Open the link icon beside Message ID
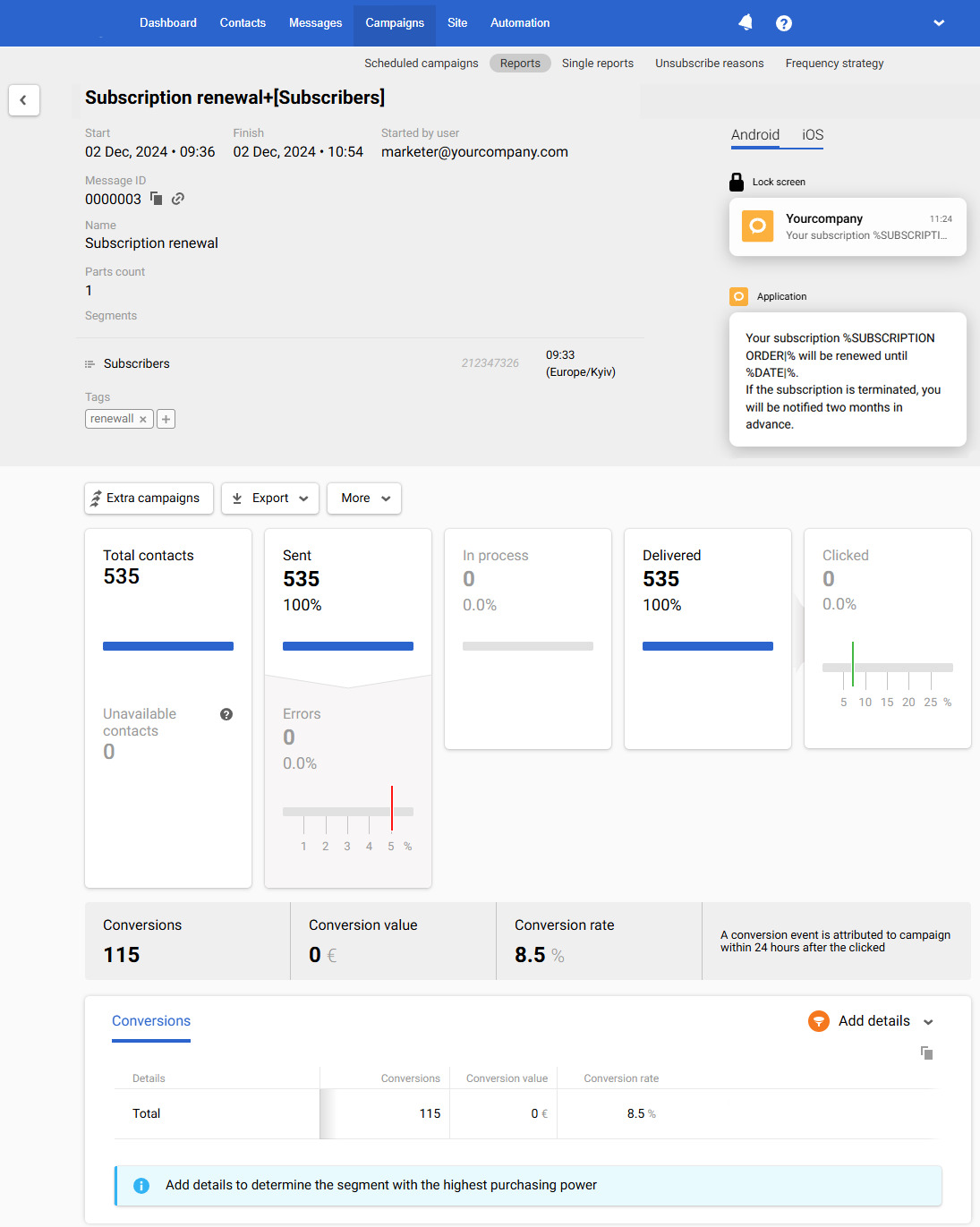Screen dimensions: 980x1227 pos(177,199)
